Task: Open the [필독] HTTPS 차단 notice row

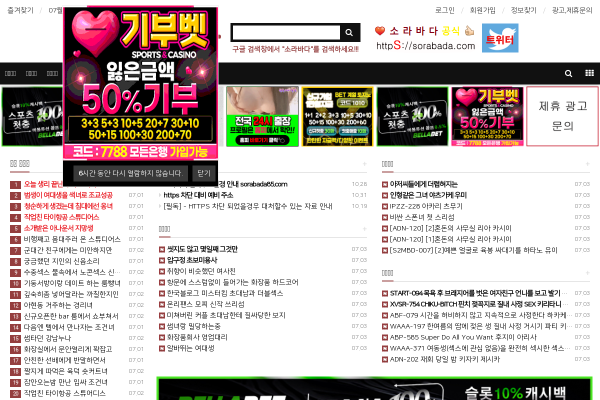Action: [x=248, y=206]
